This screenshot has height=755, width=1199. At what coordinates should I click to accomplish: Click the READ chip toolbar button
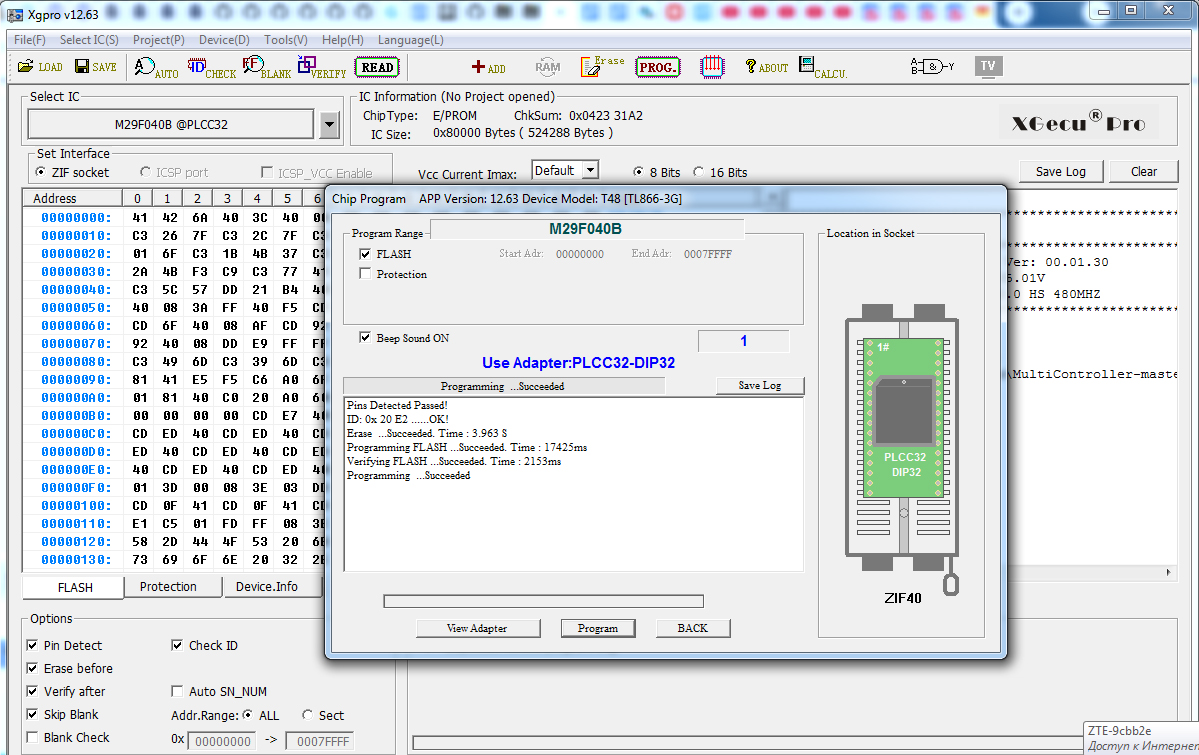pyautogui.click(x=377, y=67)
